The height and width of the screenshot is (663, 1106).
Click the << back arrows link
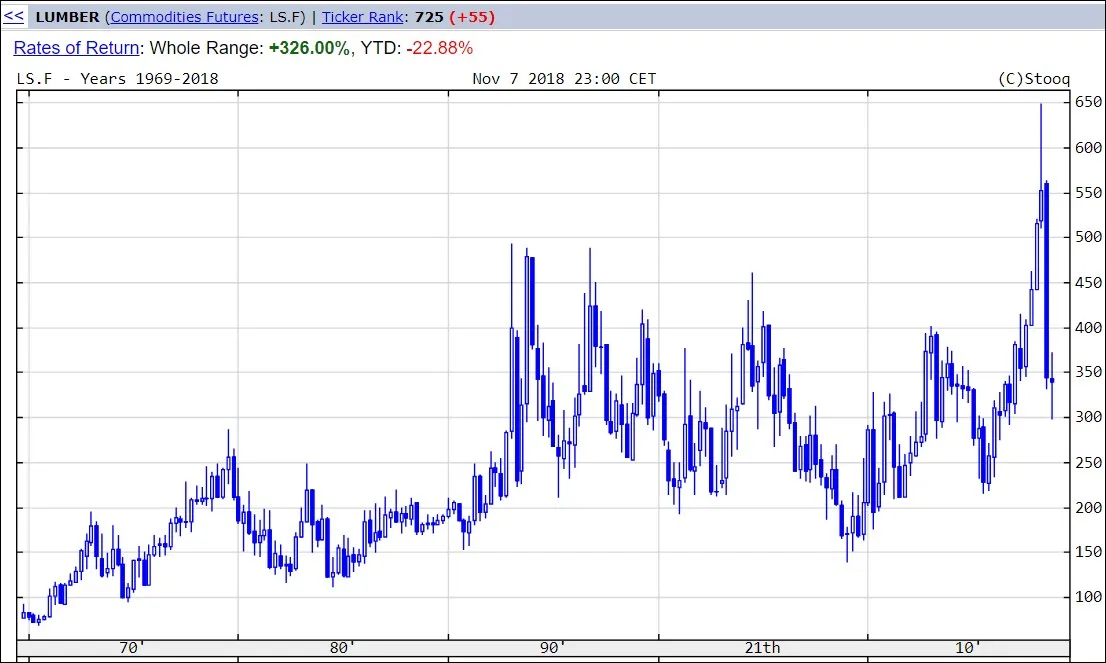coord(13,16)
